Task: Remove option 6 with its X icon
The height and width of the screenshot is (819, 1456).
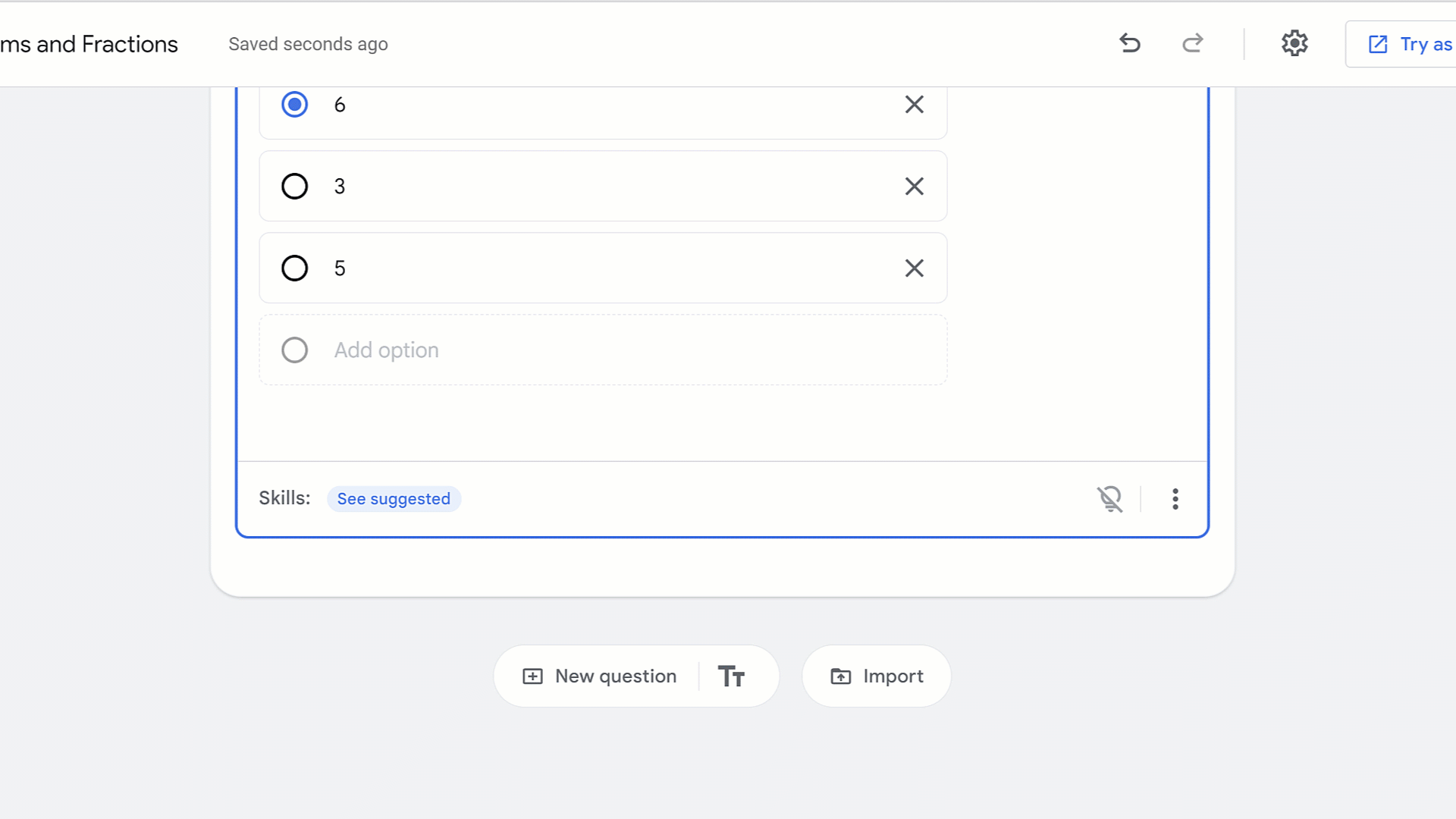Action: pos(914,105)
